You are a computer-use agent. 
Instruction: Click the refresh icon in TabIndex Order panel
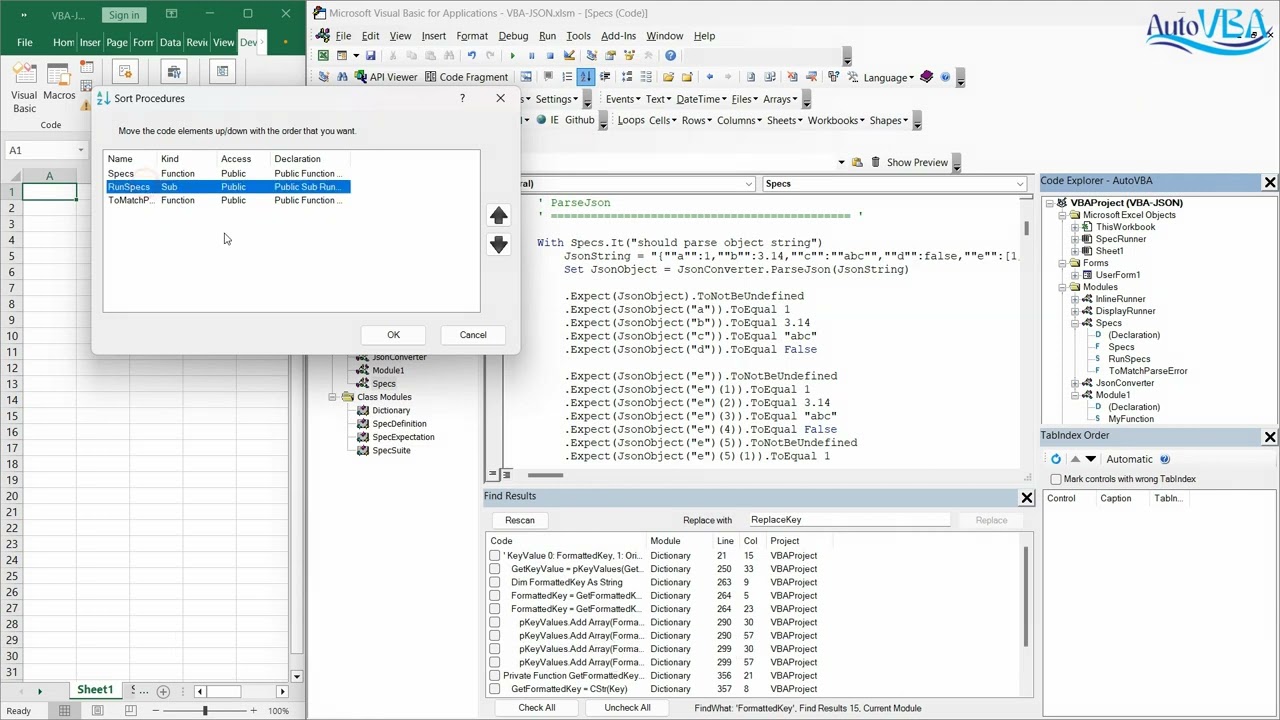coord(1055,459)
